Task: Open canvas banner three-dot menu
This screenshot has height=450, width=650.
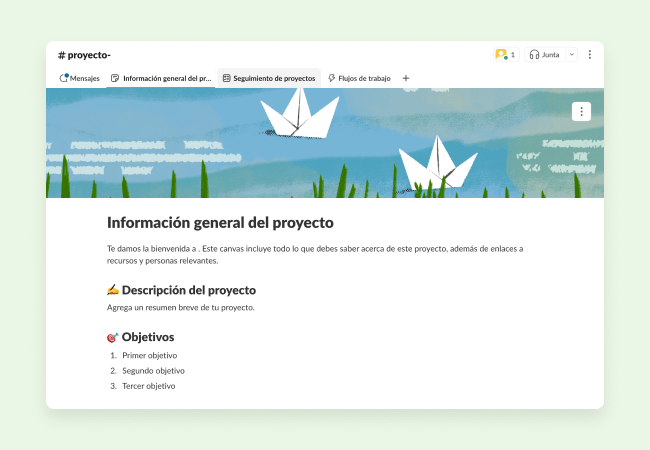Action: coord(582,111)
